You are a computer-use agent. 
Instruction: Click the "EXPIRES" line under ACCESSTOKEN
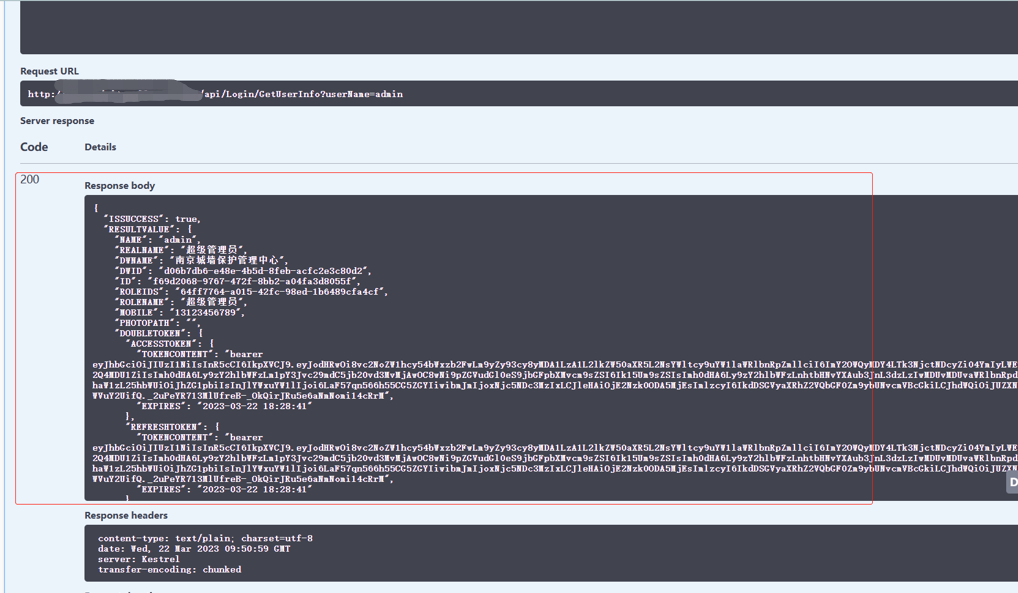click(224, 406)
